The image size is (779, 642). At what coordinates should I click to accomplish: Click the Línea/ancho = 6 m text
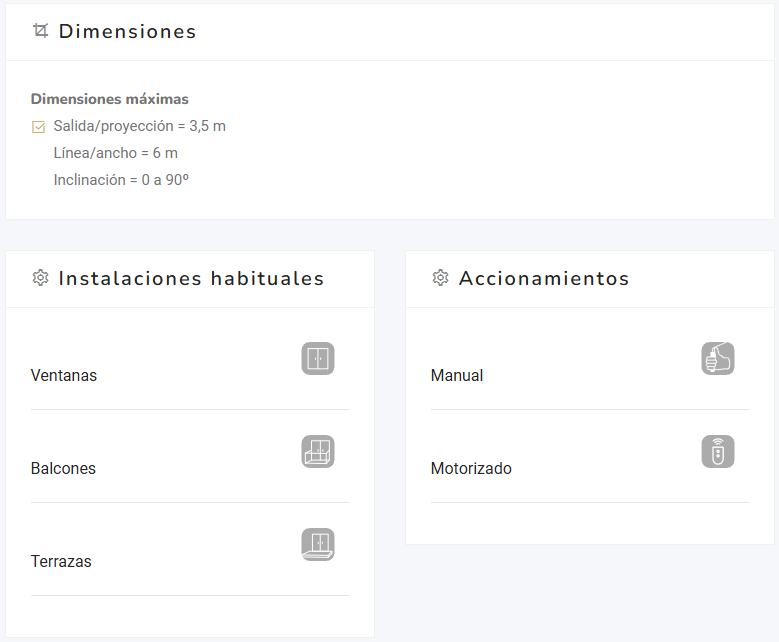pos(116,153)
